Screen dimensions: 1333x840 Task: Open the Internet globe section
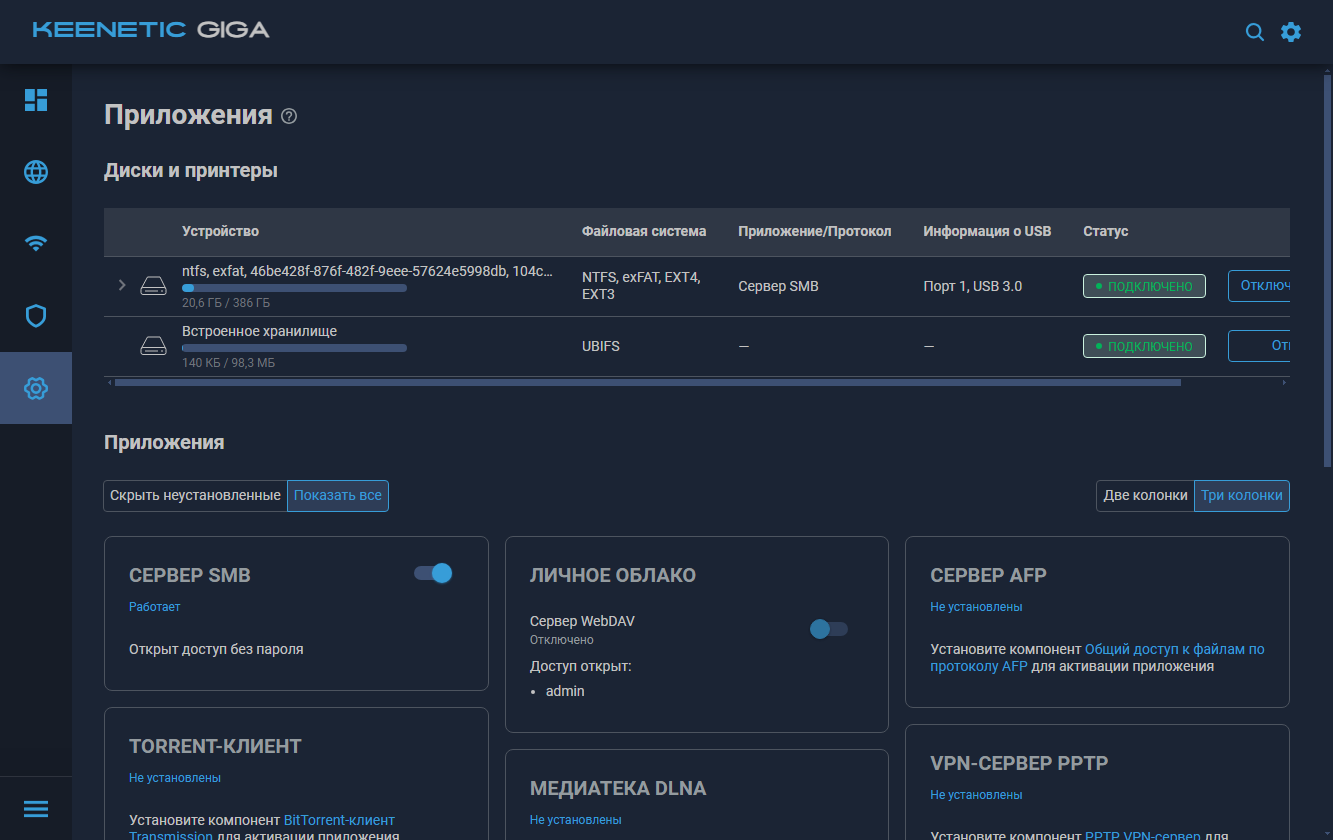(x=36, y=172)
